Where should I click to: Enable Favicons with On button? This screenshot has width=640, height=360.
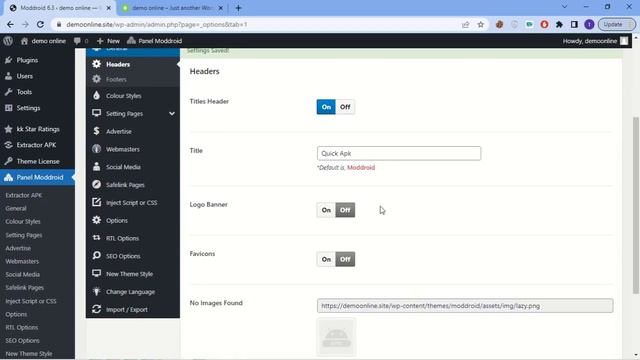coord(326,259)
